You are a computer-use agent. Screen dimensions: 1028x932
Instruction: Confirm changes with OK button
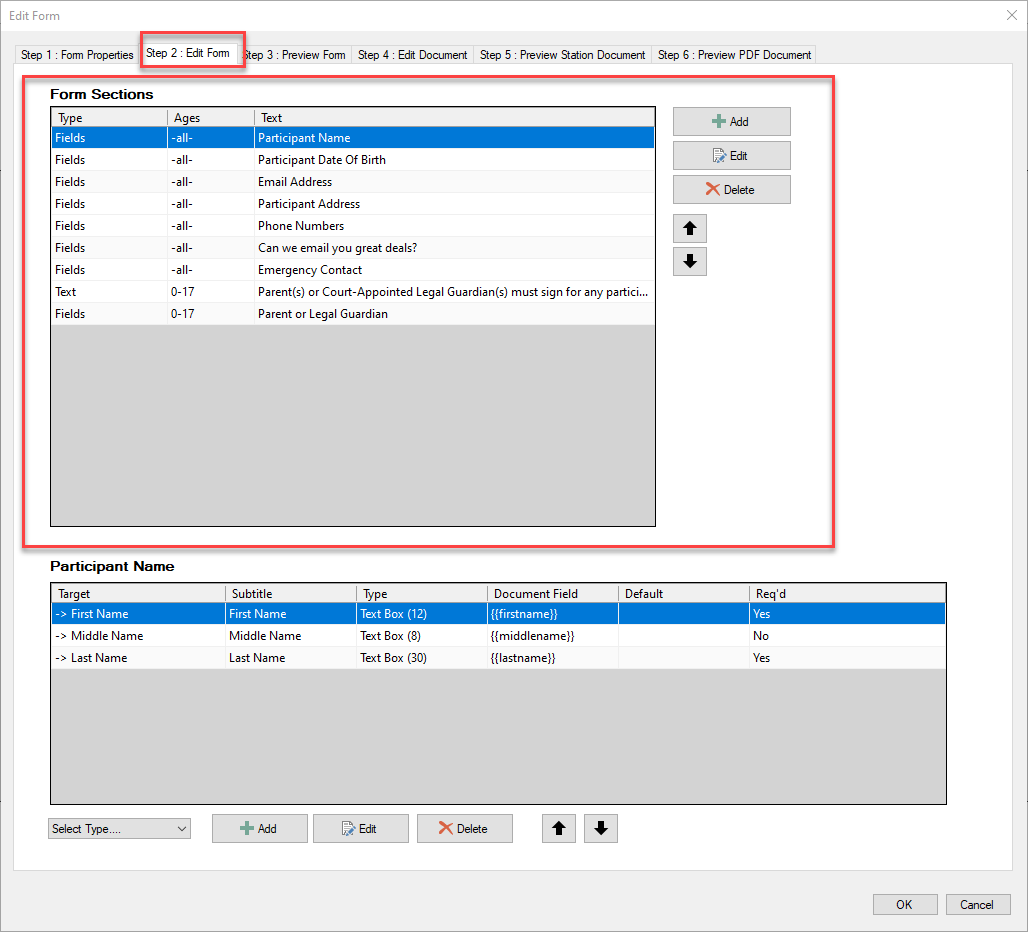tap(905, 904)
